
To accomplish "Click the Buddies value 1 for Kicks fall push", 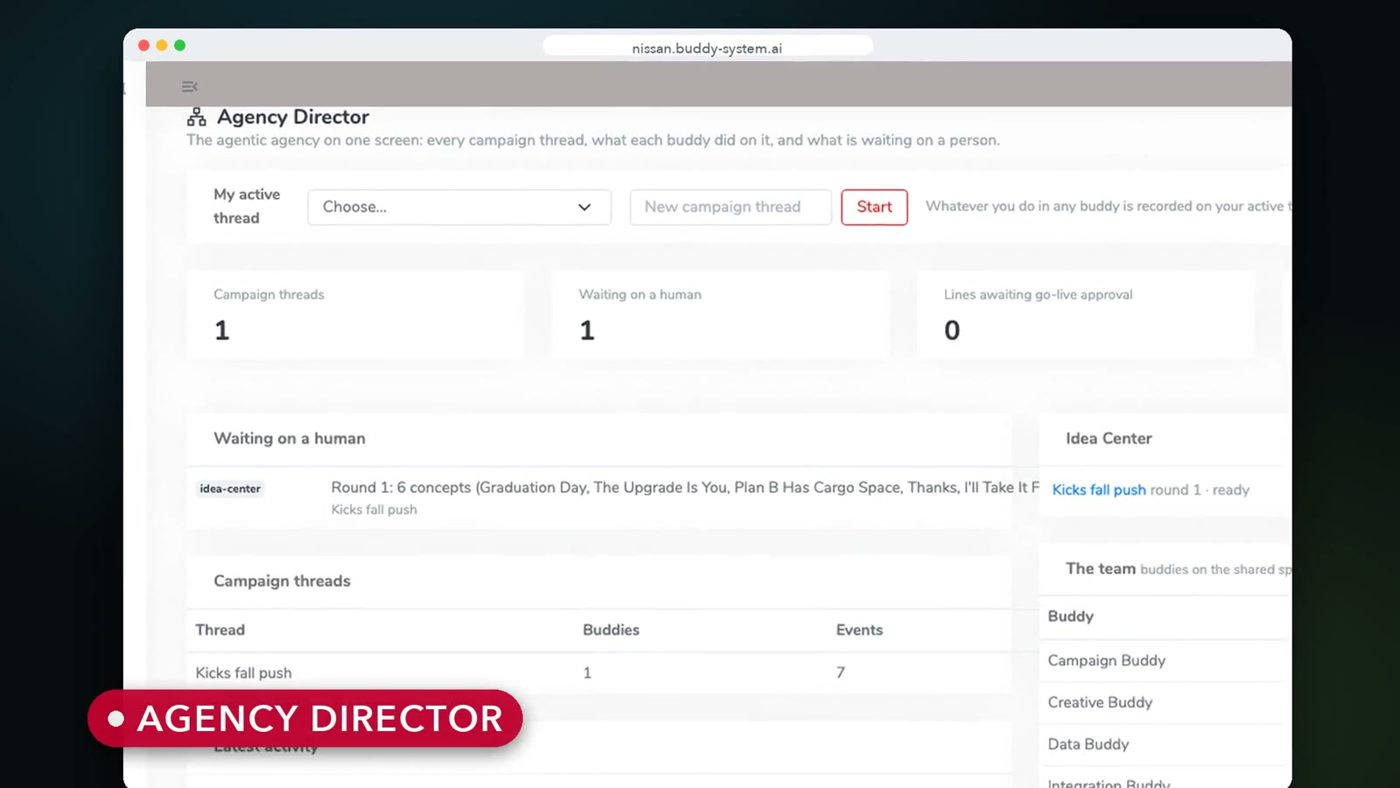I will point(587,673).
